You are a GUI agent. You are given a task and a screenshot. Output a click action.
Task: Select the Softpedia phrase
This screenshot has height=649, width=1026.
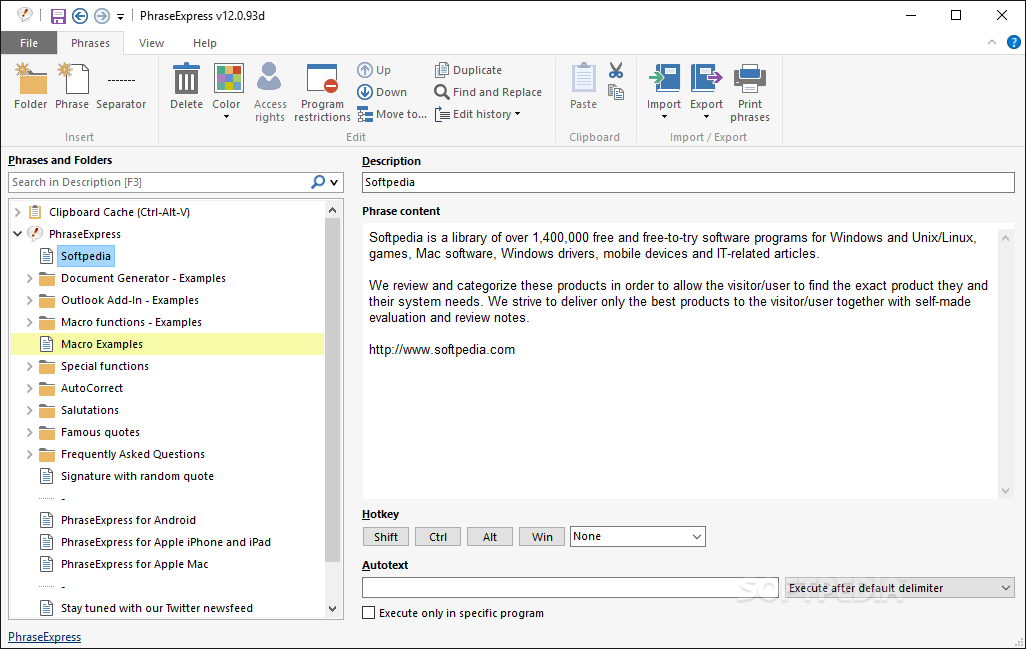coord(86,256)
